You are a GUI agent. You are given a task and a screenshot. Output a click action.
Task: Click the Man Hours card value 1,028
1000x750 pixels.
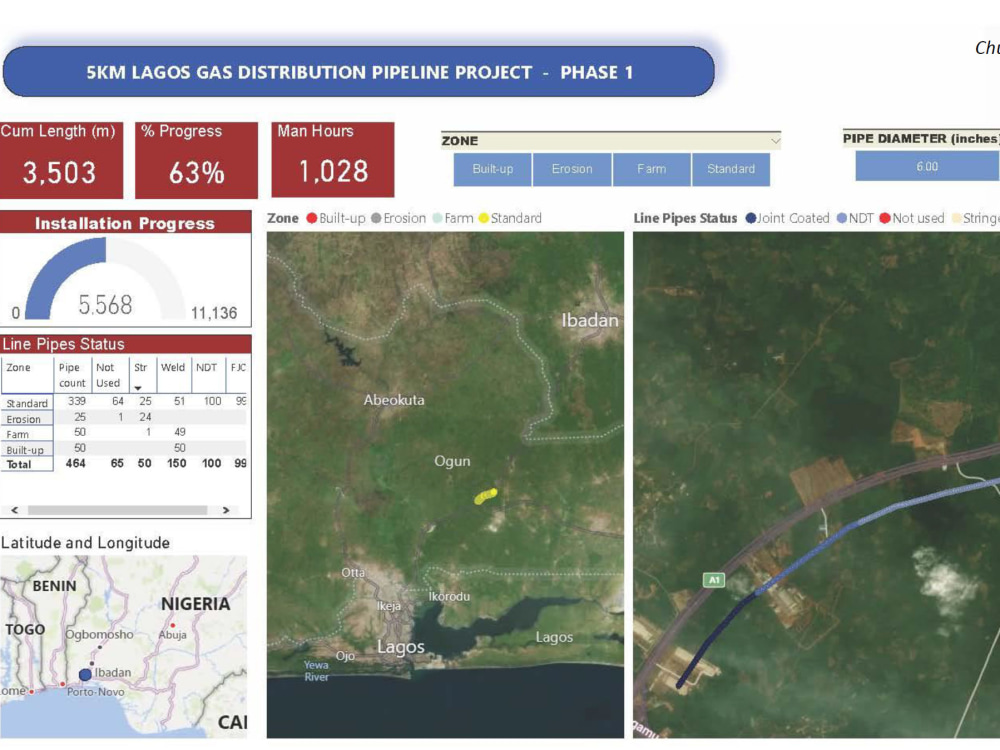333,171
